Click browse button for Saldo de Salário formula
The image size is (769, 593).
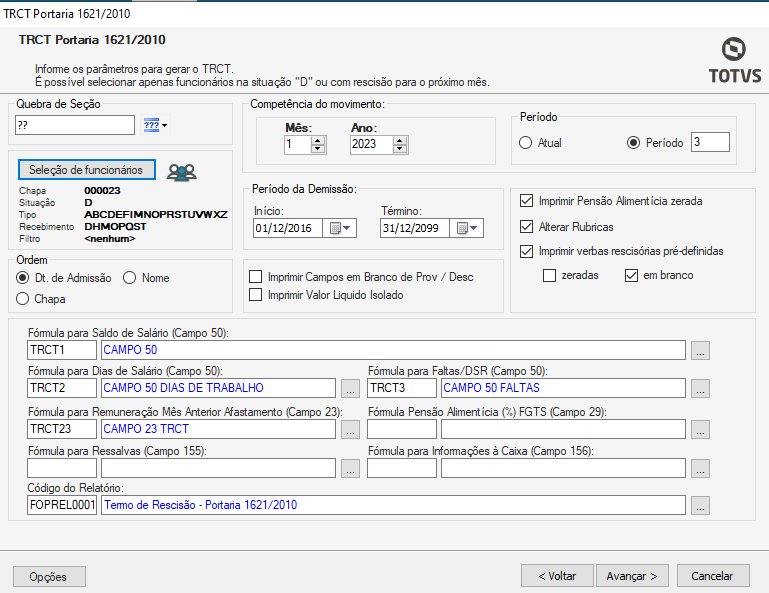click(x=701, y=350)
